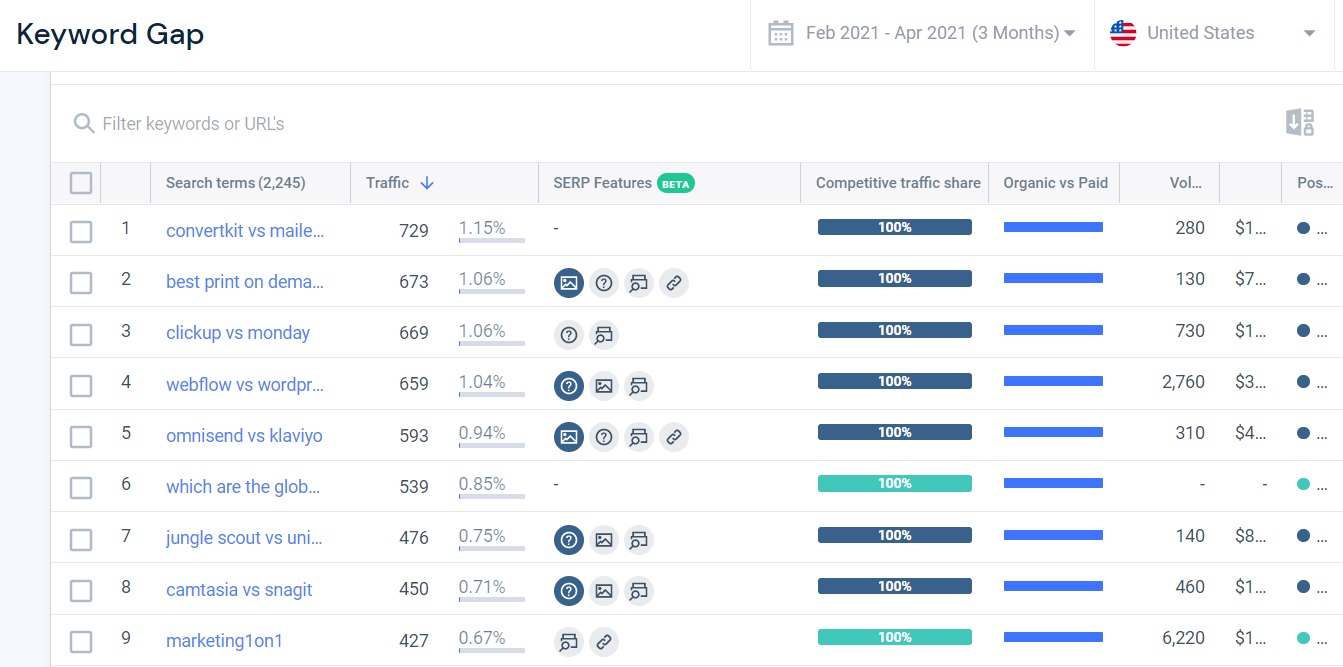The image size is (1343, 667).
Task: Open the "omnisend vs klaviyo" keyword link
Action: (244, 436)
